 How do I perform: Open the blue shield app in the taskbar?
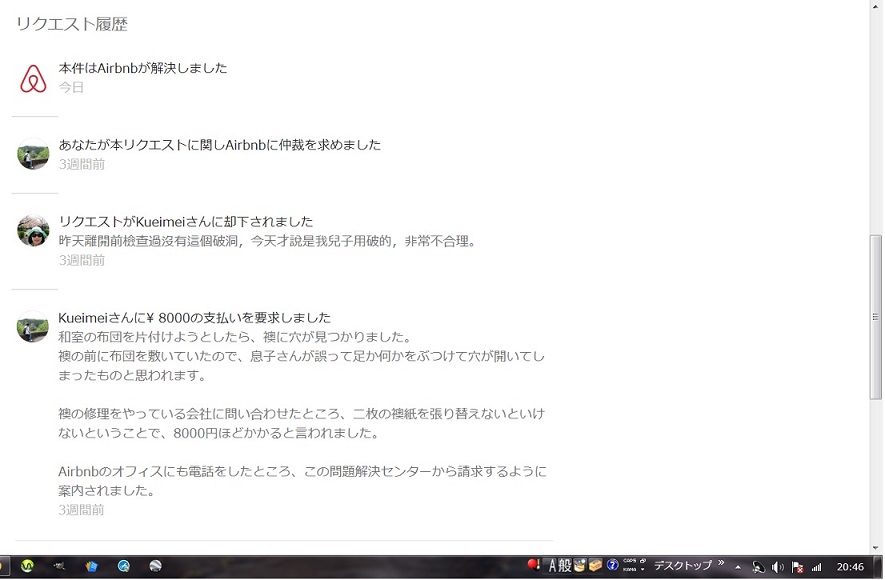click(x=92, y=566)
